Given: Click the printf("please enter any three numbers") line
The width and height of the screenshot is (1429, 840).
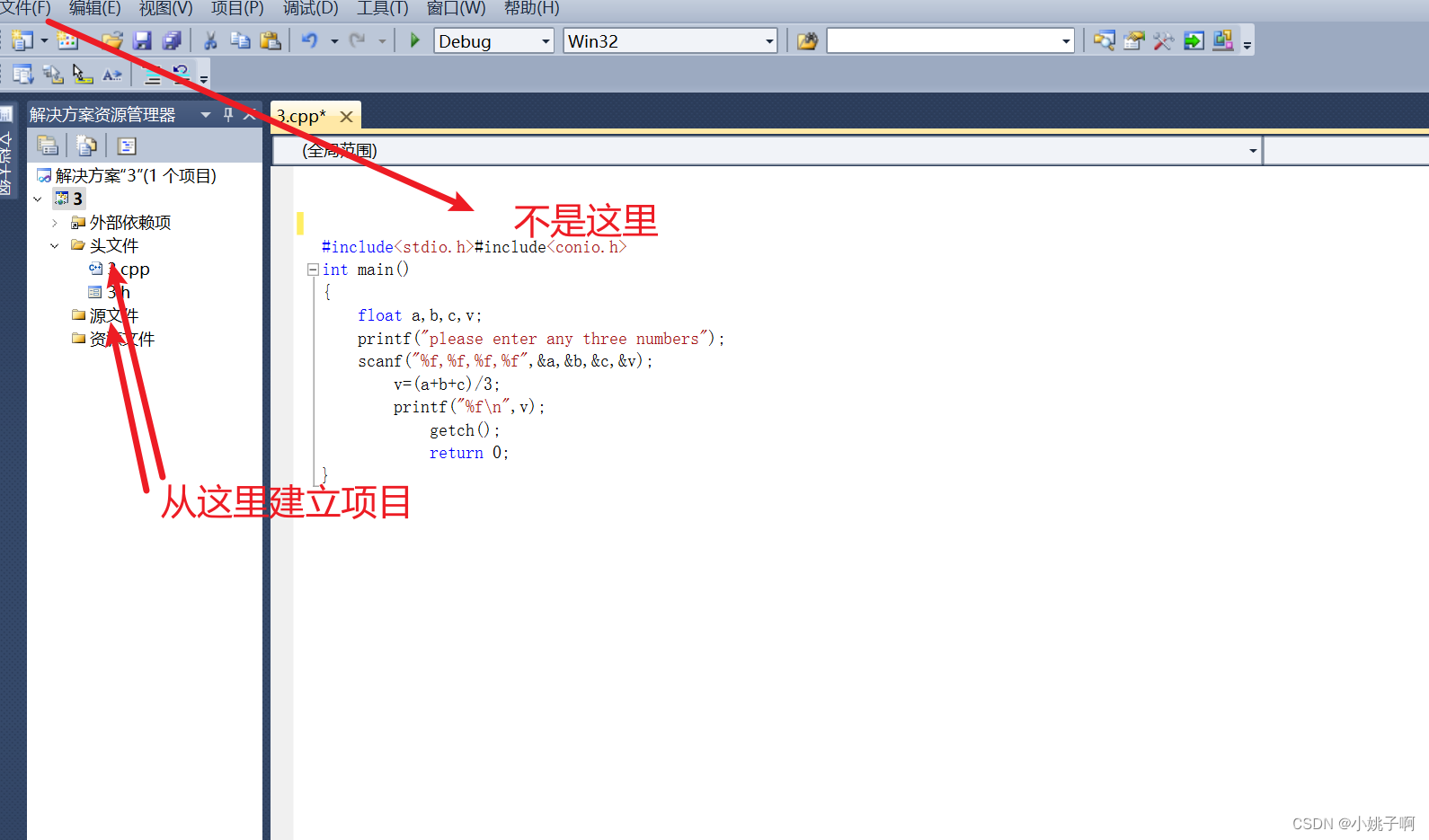Looking at the screenshot, I should click(x=541, y=339).
